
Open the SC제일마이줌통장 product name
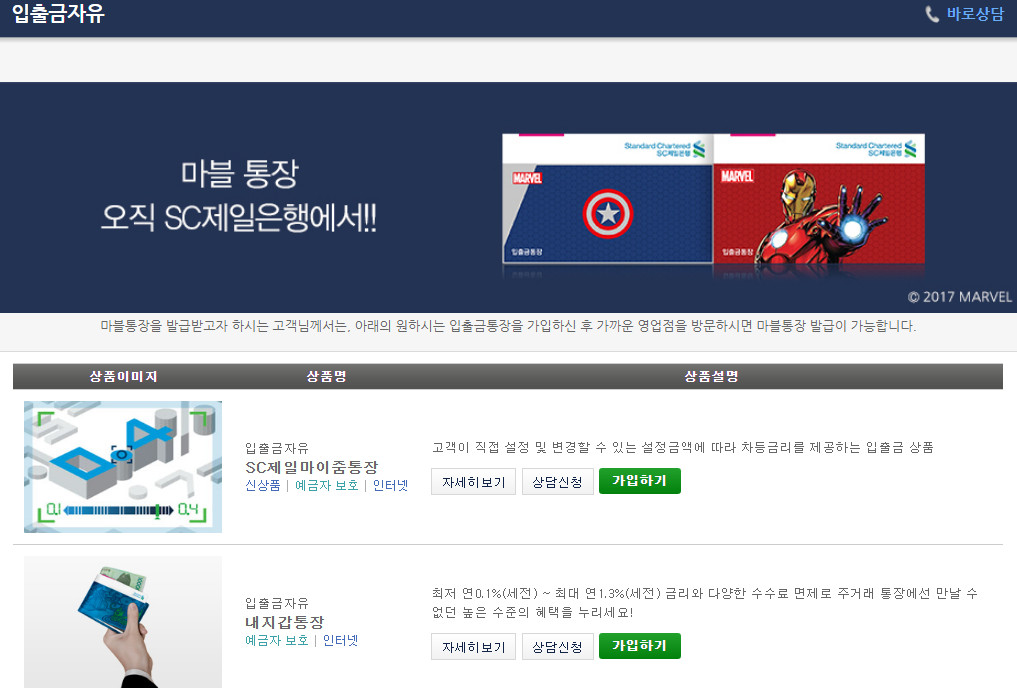click(311, 467)
